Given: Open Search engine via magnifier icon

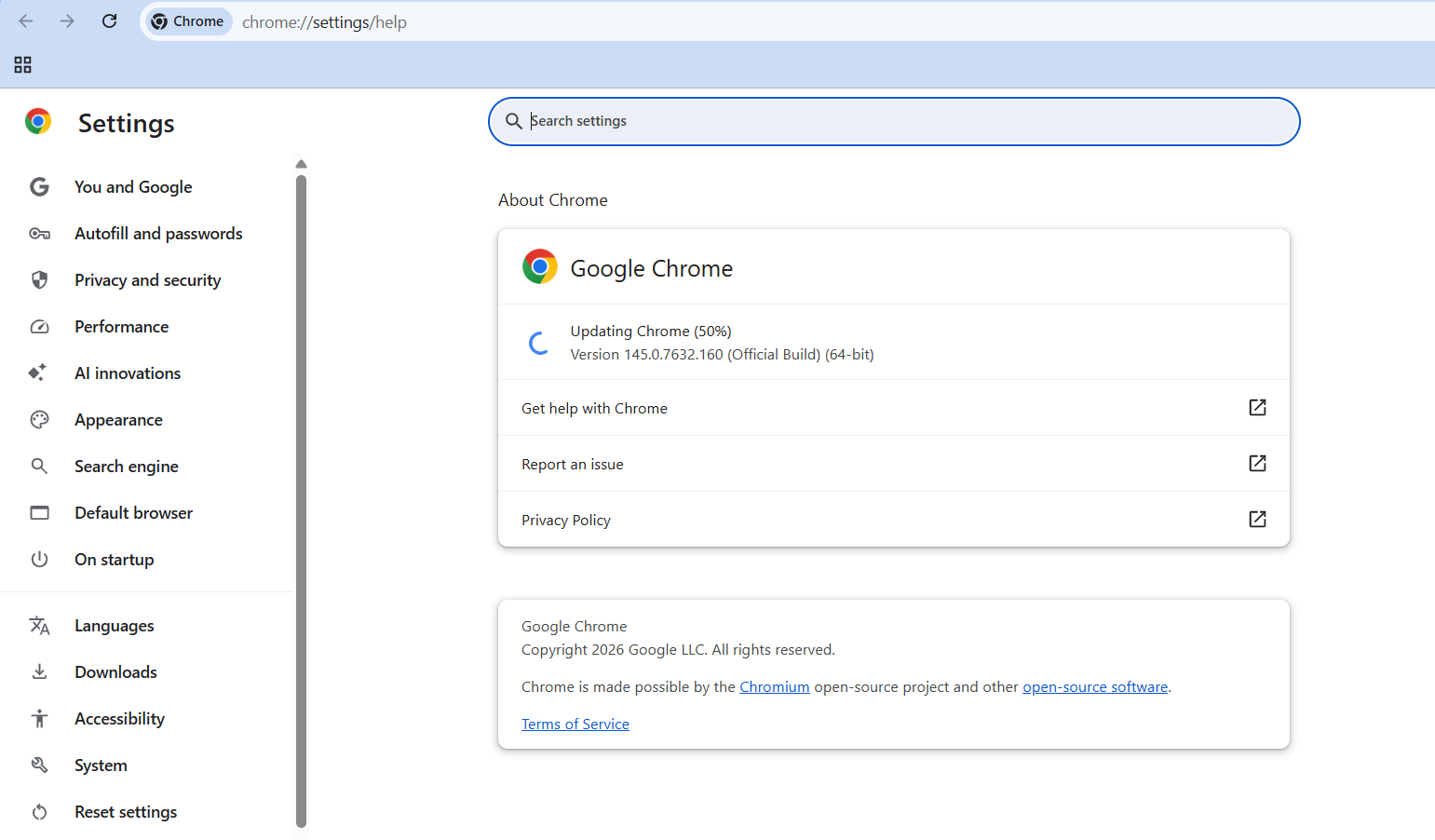Looking at the screenshot, I should pyautogui.click(x=39, y=466).
